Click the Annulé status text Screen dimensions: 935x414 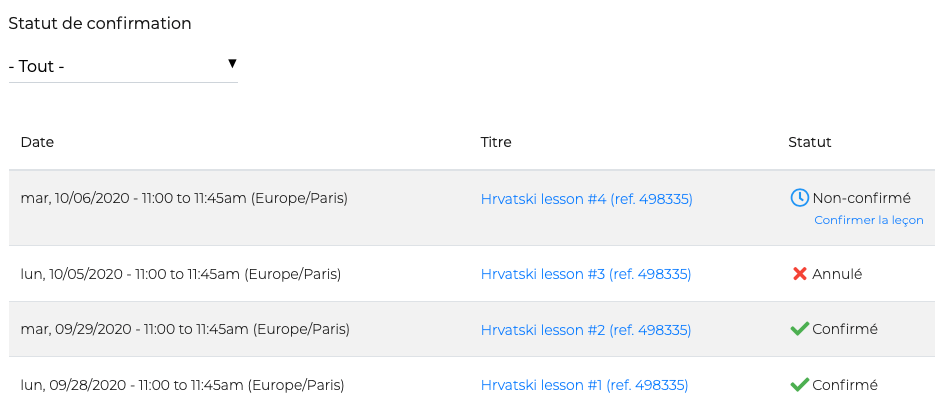click(x=837, y=274)
